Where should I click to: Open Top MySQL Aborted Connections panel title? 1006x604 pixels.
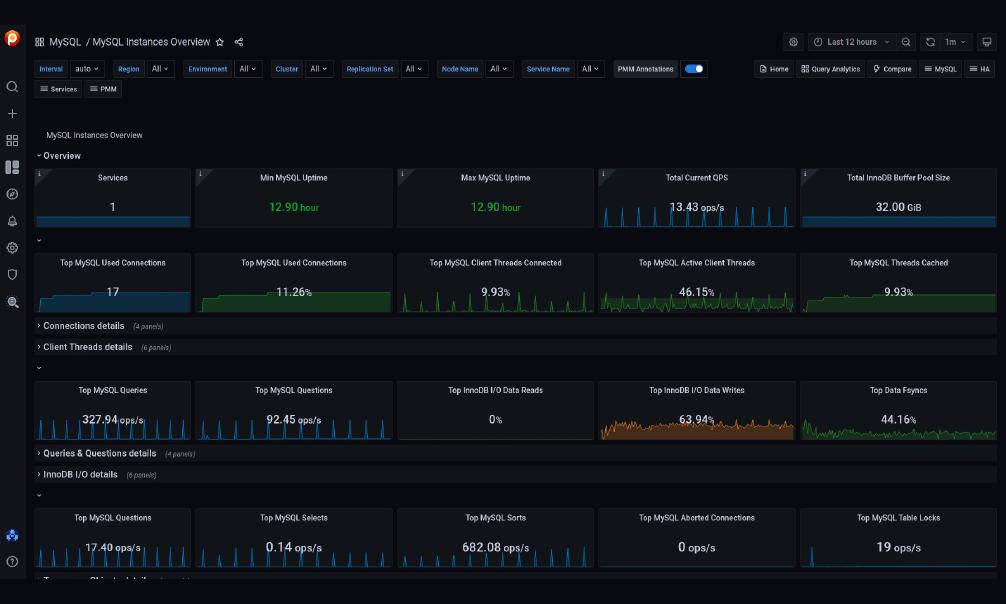[x=697, y=518]
